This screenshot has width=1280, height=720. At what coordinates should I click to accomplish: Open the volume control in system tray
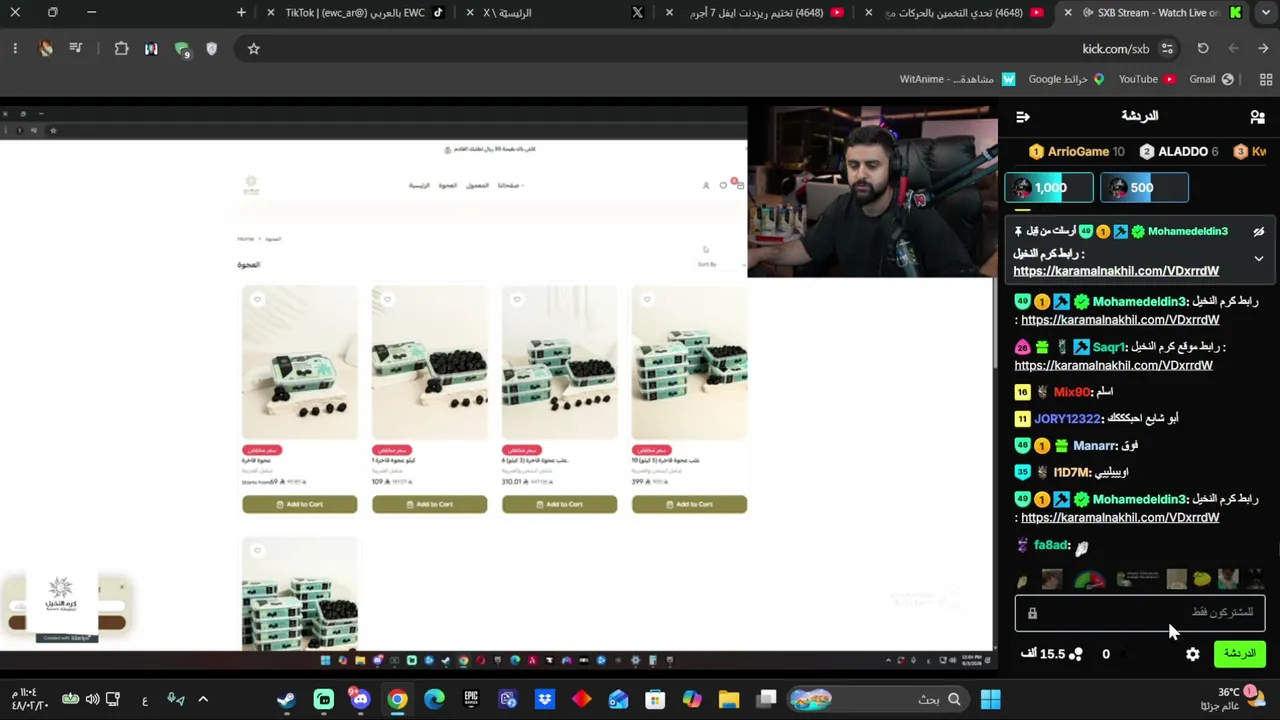click(x=93, y=699)
